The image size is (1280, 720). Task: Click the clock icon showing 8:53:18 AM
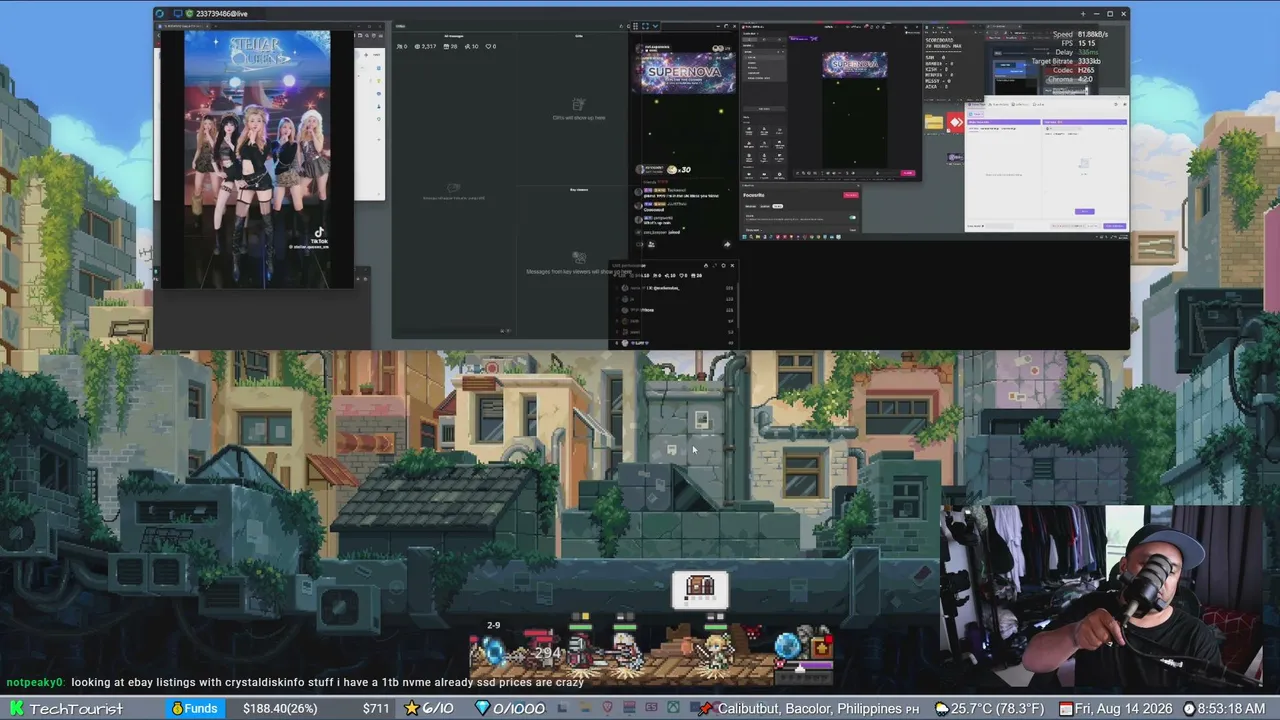1189,708
